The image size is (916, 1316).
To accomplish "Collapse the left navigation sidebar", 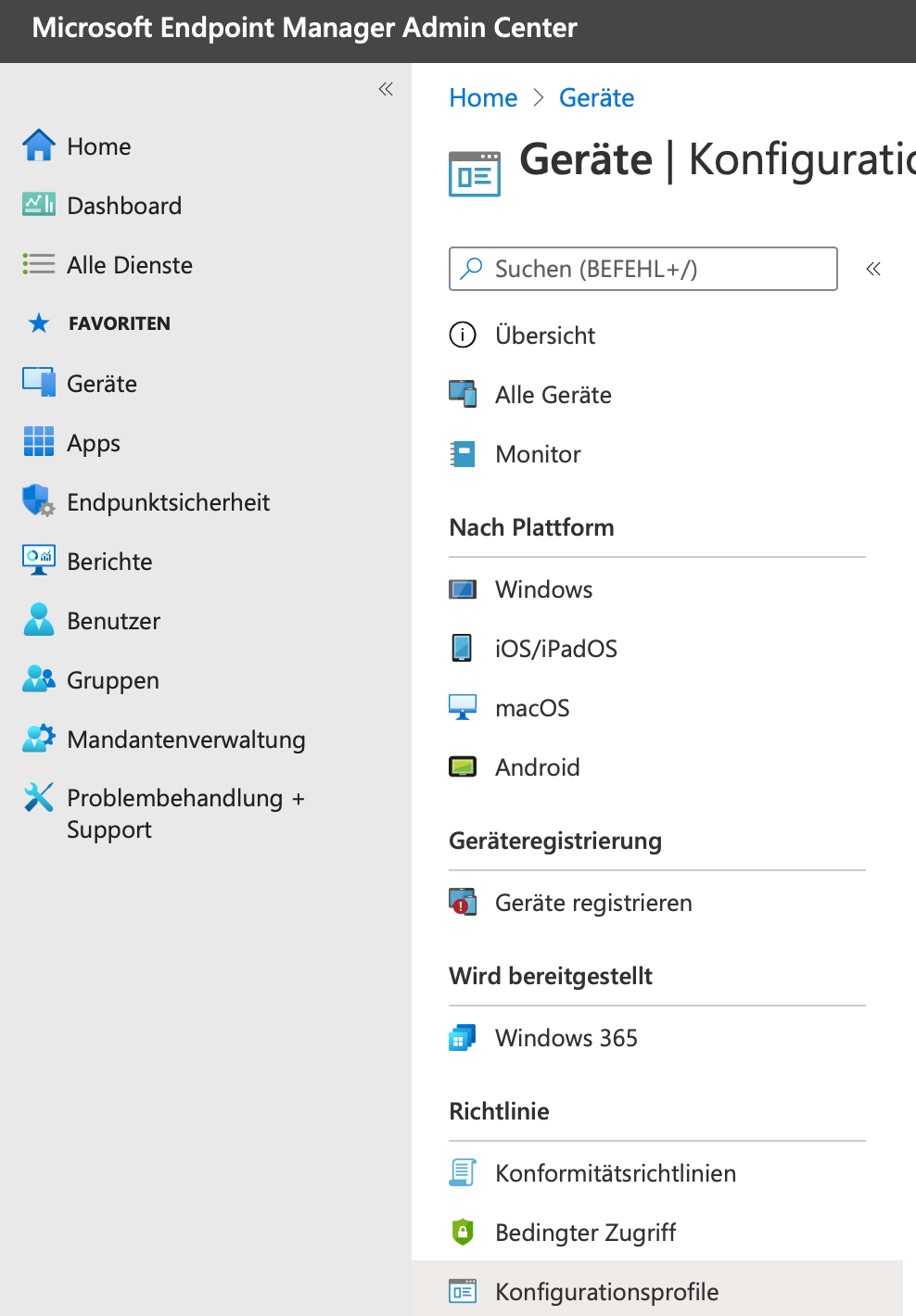I will click(386, 89).
